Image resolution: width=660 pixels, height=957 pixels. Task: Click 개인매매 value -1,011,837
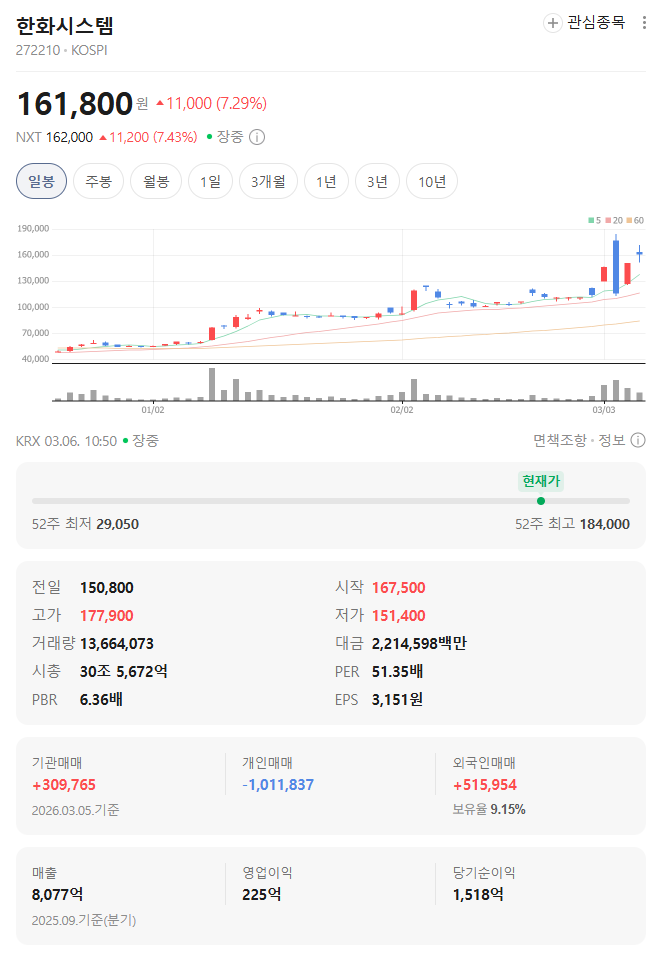(278, 785)
